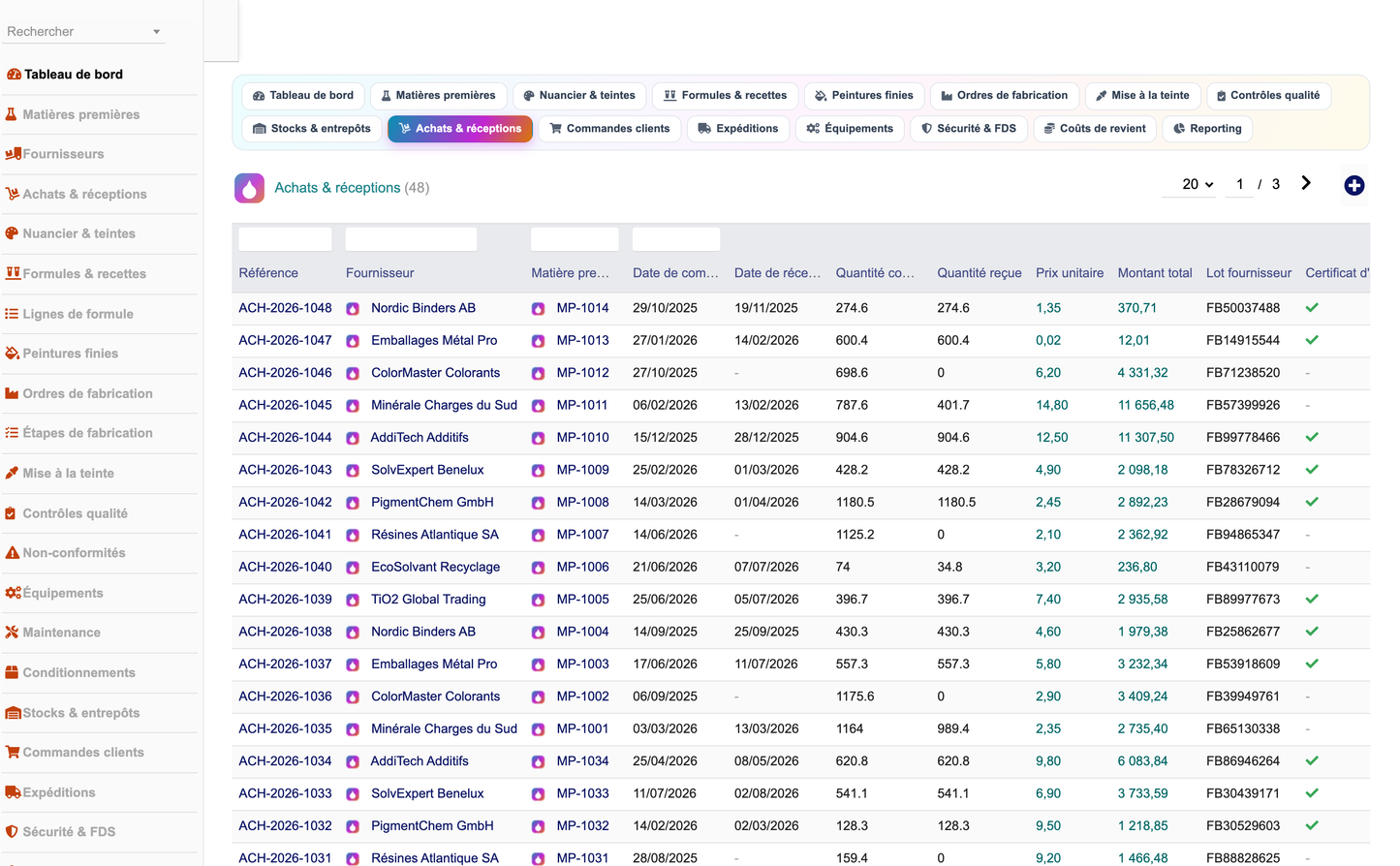The height and width of the screenshot is (866, 1400).
Task: Click the Référence column filter field
Action: (x=285, y=239)
